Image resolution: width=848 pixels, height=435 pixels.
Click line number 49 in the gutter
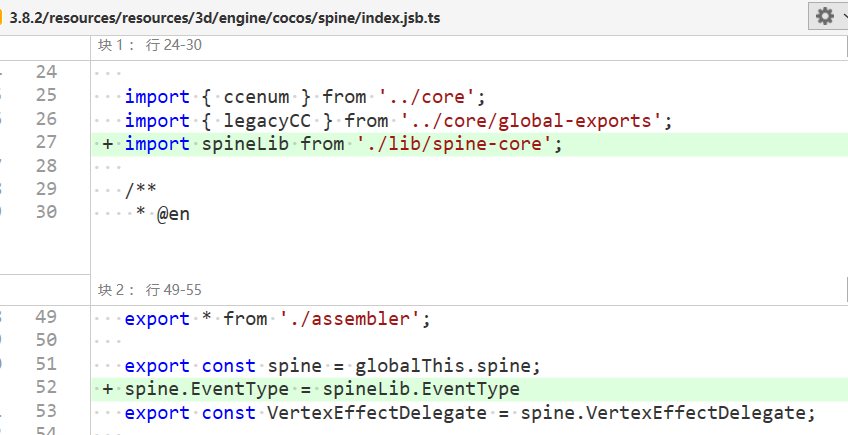(x=46, y=318)
